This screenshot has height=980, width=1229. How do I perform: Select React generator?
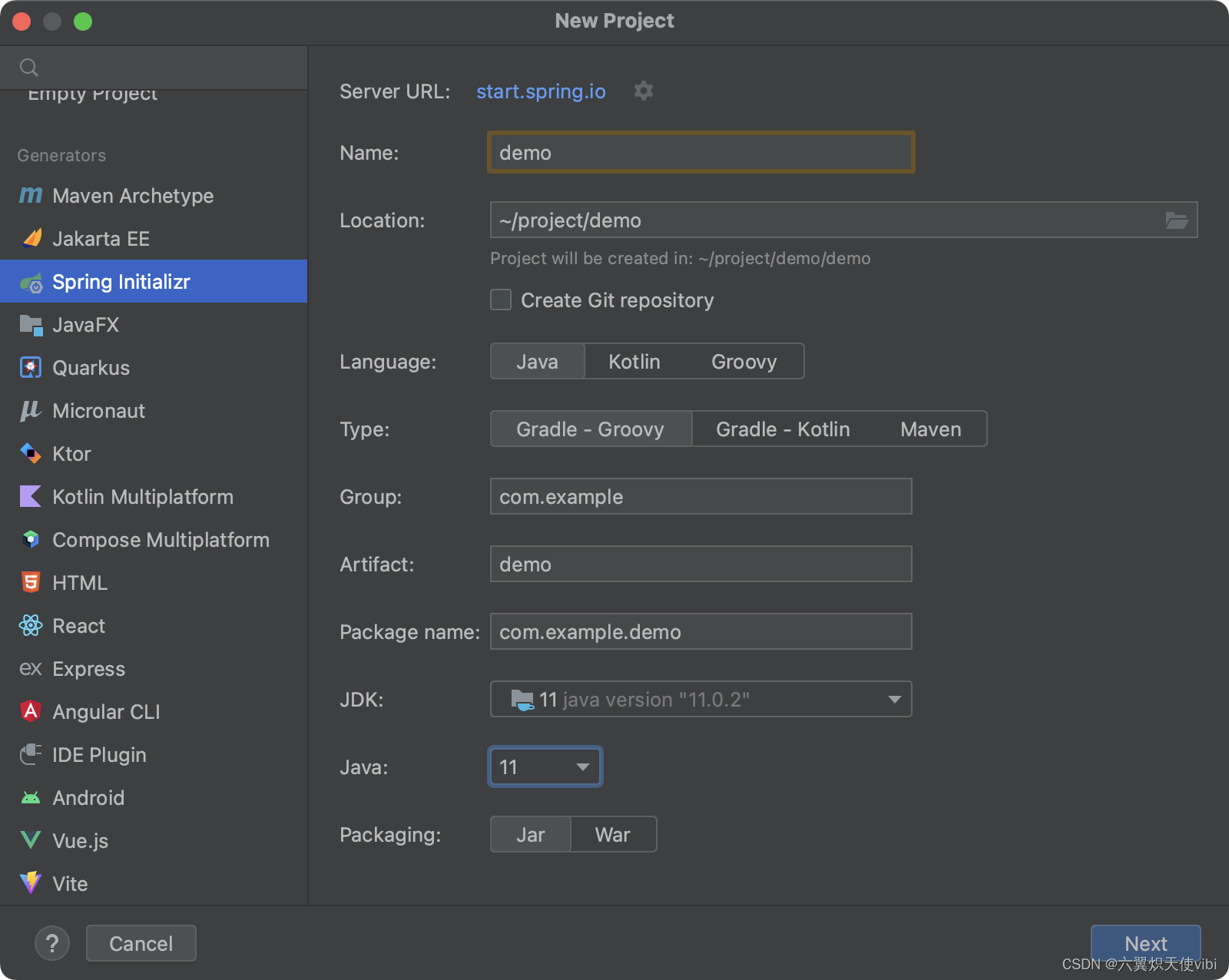tap(154, 626)
